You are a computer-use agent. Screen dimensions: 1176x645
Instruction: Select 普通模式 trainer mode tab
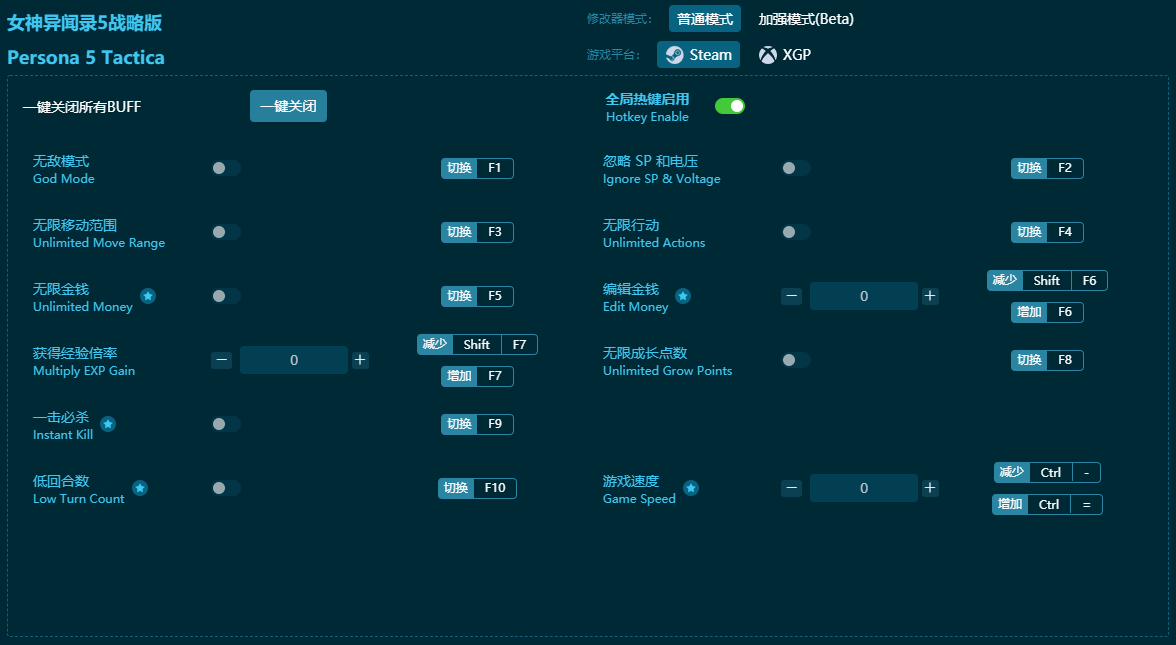(x=705, y=19)
